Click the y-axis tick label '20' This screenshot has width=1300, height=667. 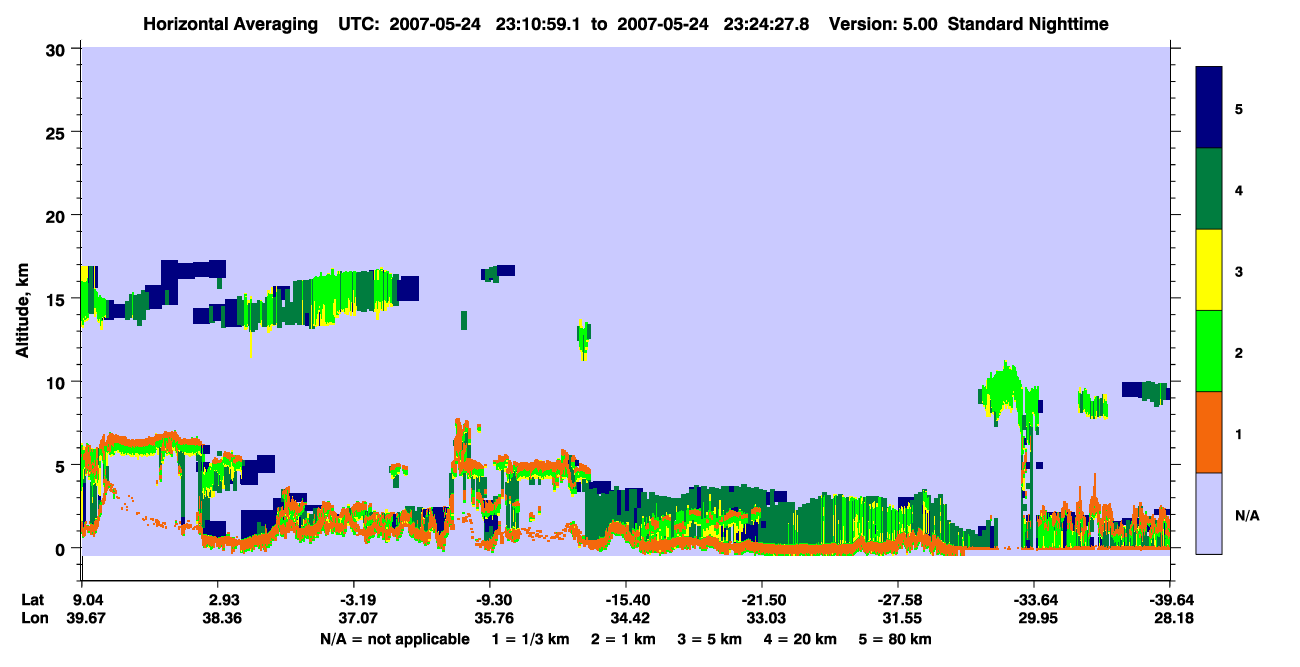pos(58,215)
